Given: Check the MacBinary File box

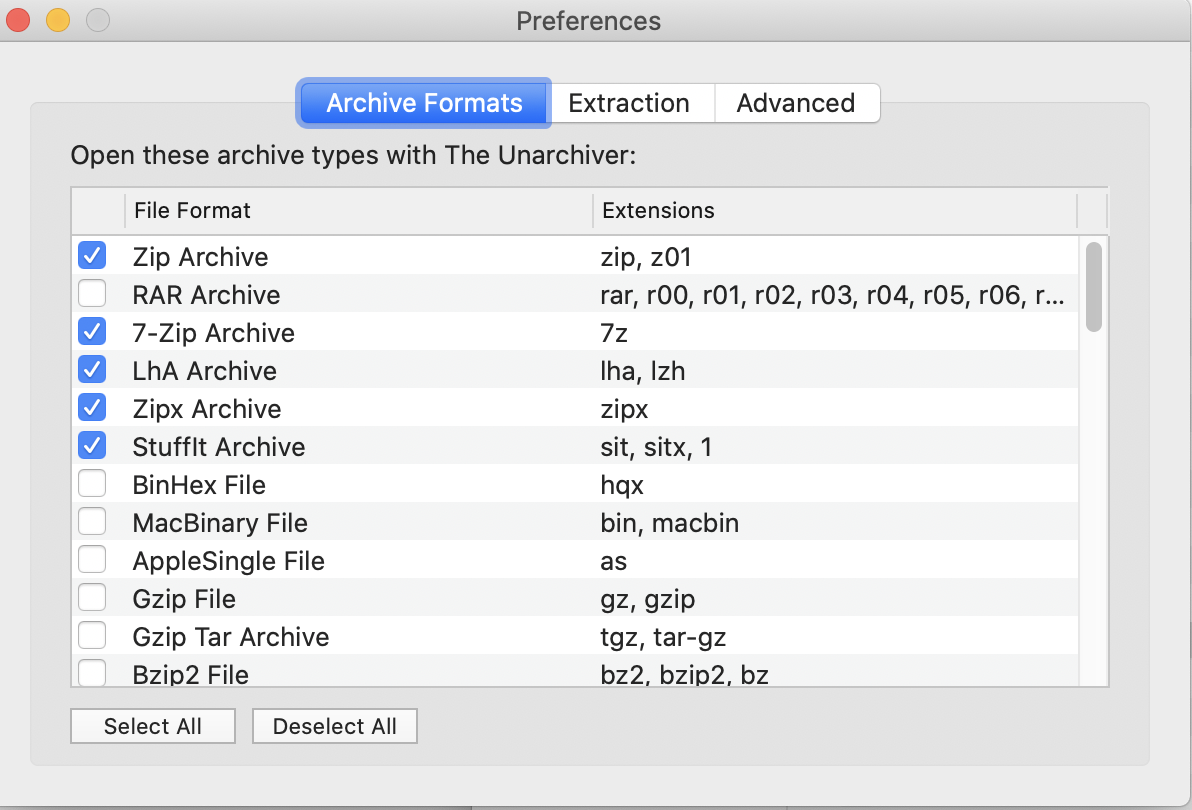Looking at the screenshot, I should 92,522.
